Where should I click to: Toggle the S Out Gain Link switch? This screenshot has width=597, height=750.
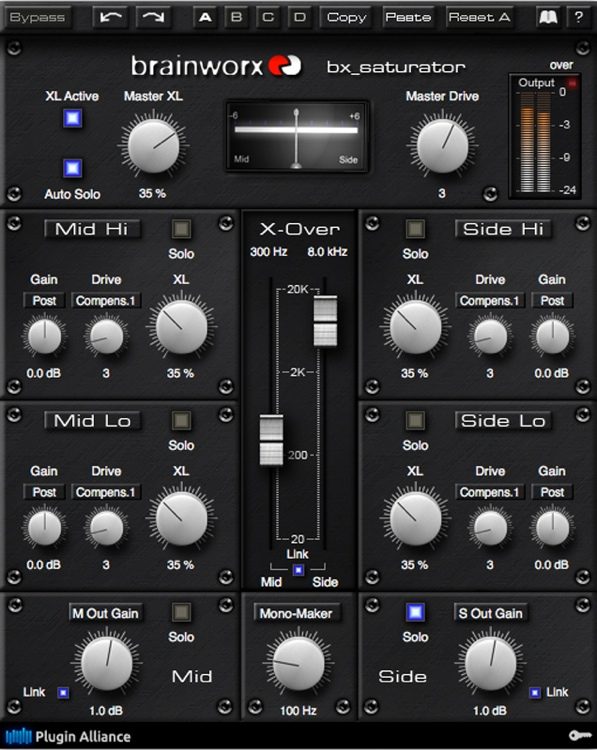535,692
